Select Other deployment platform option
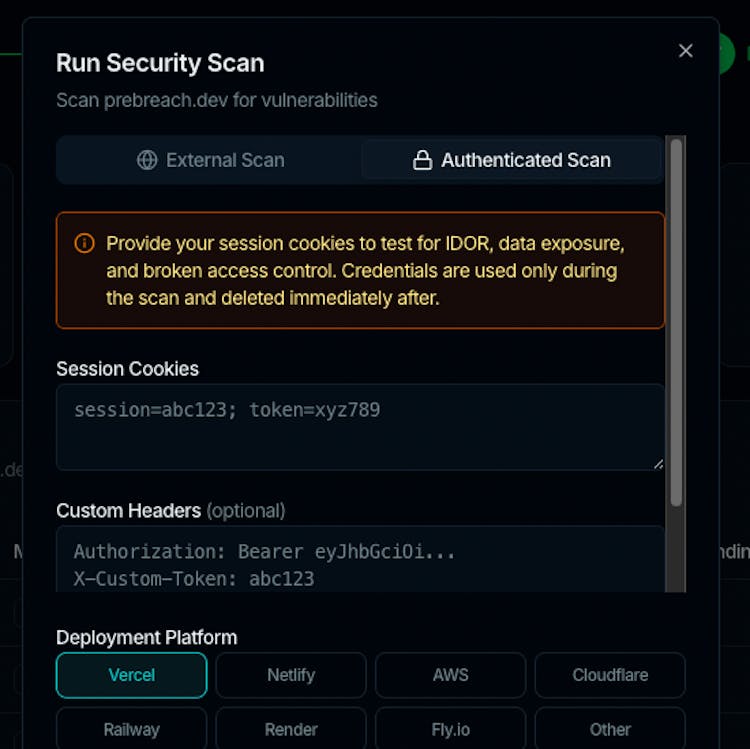The height and width of the screenshot is (749, 750). coord(610,729)
